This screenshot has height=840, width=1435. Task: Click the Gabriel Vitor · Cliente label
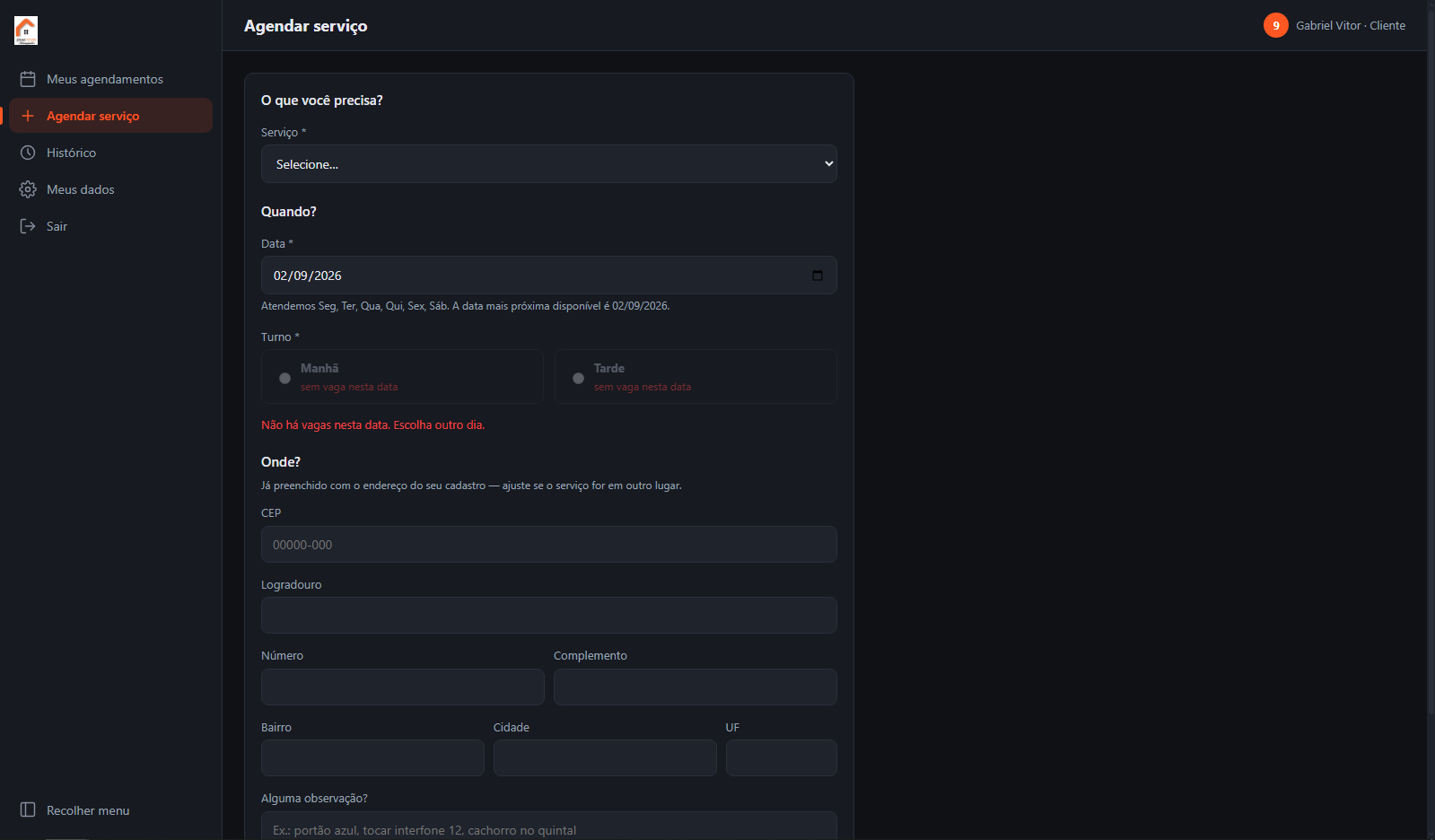tap(1351, 25)
